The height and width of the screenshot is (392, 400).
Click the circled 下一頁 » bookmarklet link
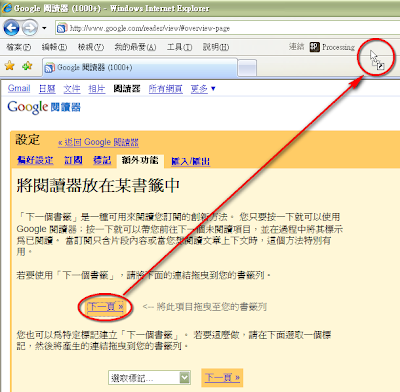(x=105, y=307)
